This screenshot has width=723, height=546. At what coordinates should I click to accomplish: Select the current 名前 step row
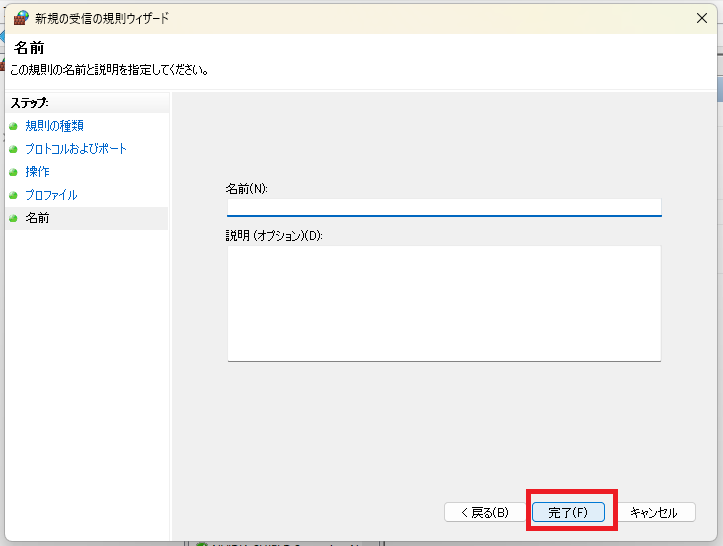[87, 218]
